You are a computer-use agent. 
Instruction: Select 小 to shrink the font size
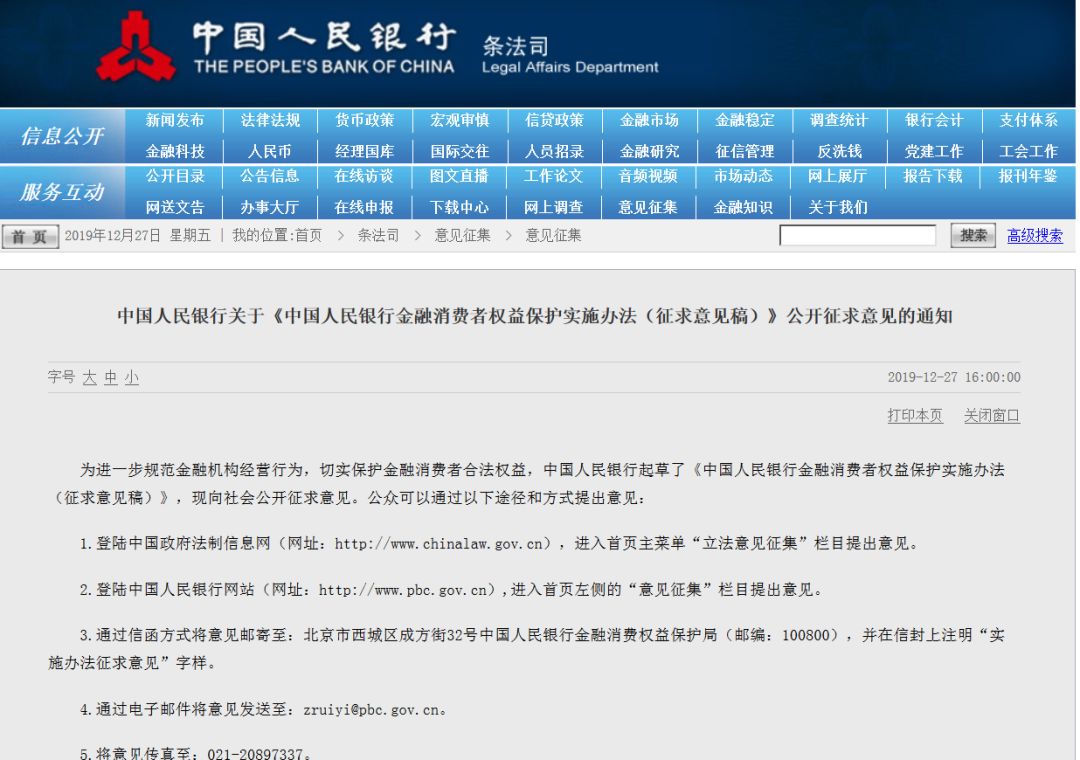tap(131, 378)
